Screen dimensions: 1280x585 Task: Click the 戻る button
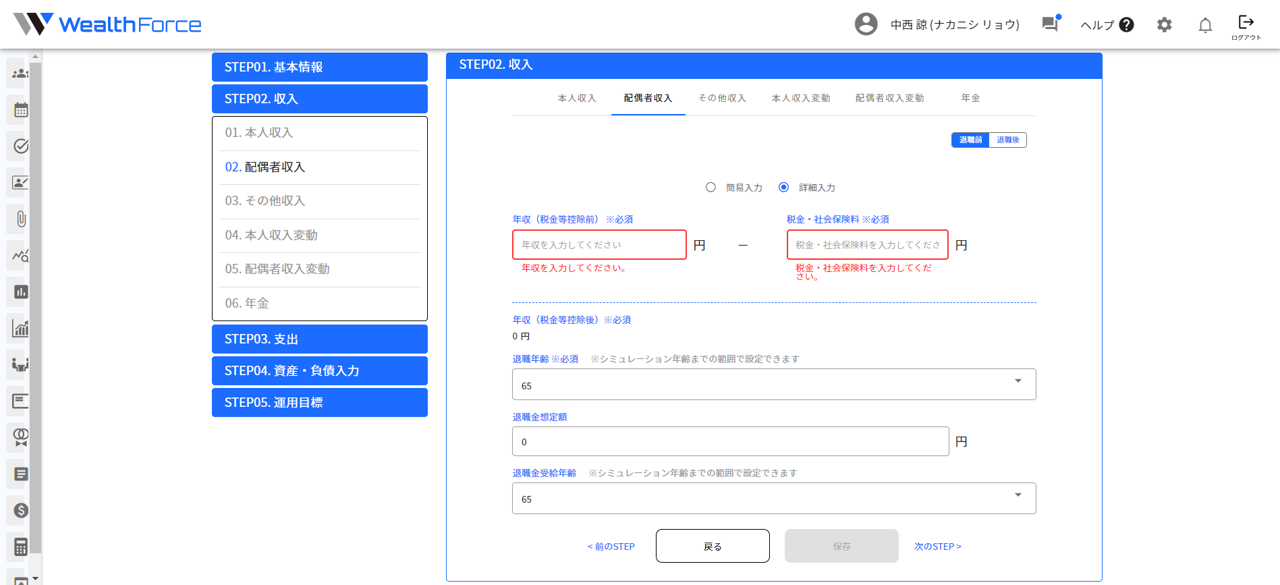click(713, 546)
